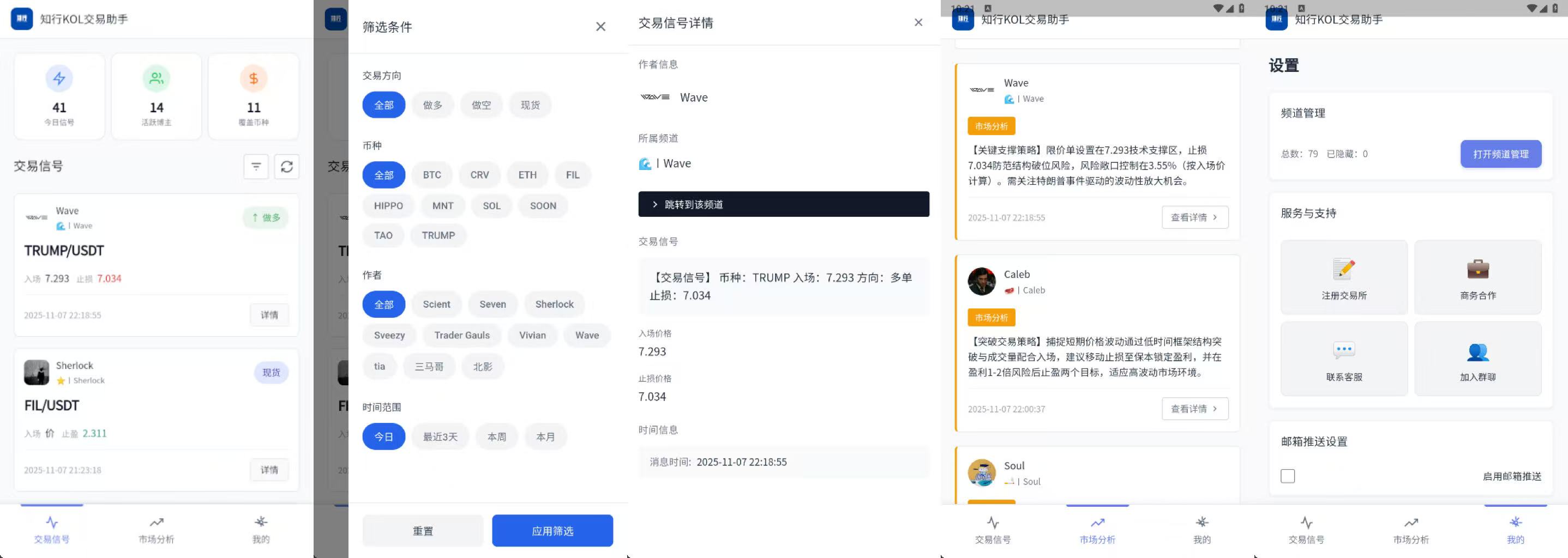The image size is (1568, 558).
Task: Click the people icon for 14 活跃博主
Action: click(157, 78)
